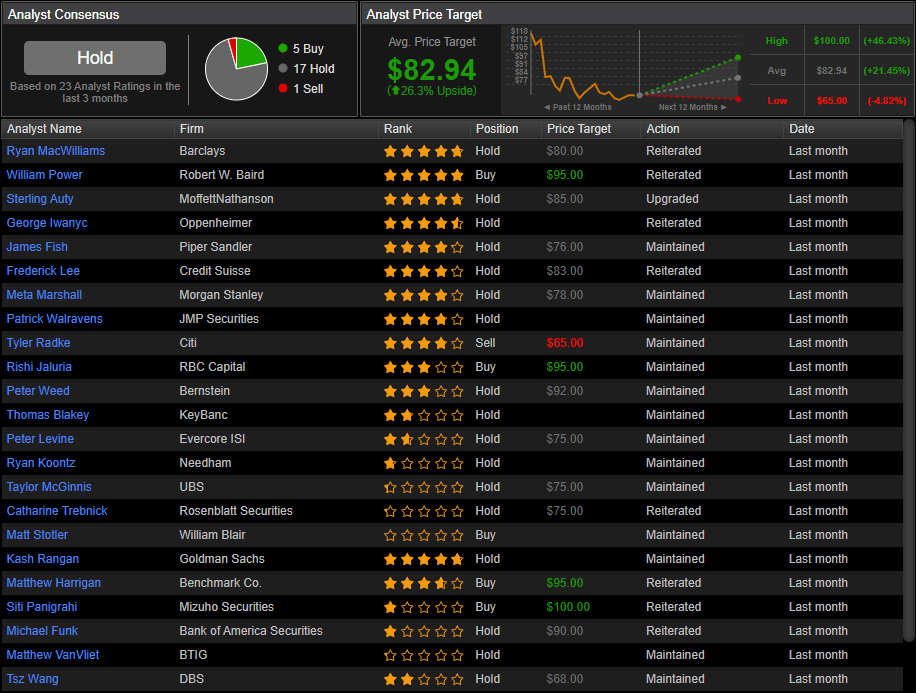The height and width of the screenshot is (693, 916).
Task: Open Ryan Koontz analyst page
Action: pyautogui.click(x=41, y=462)
